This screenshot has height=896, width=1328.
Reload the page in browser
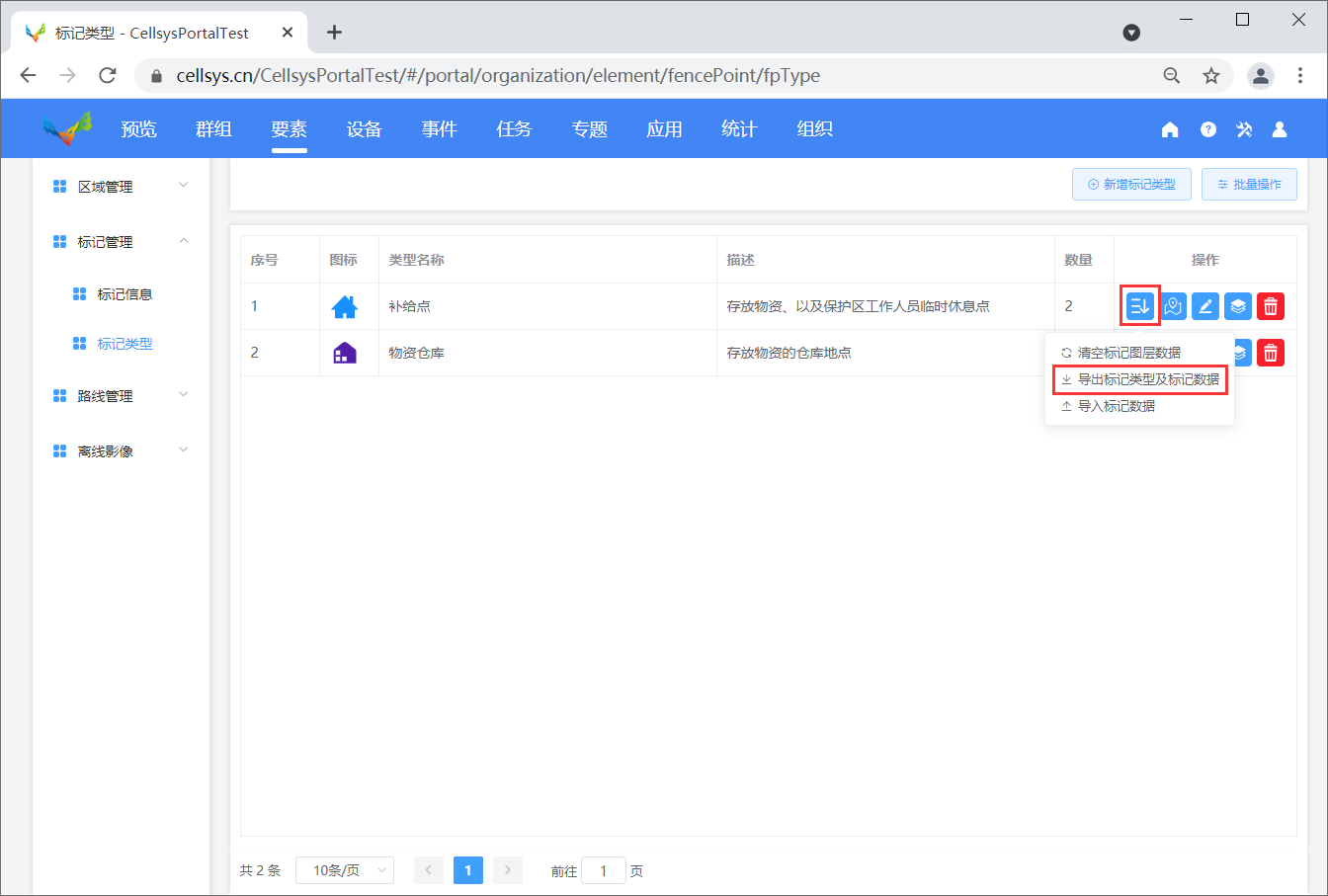coord(108,75)
